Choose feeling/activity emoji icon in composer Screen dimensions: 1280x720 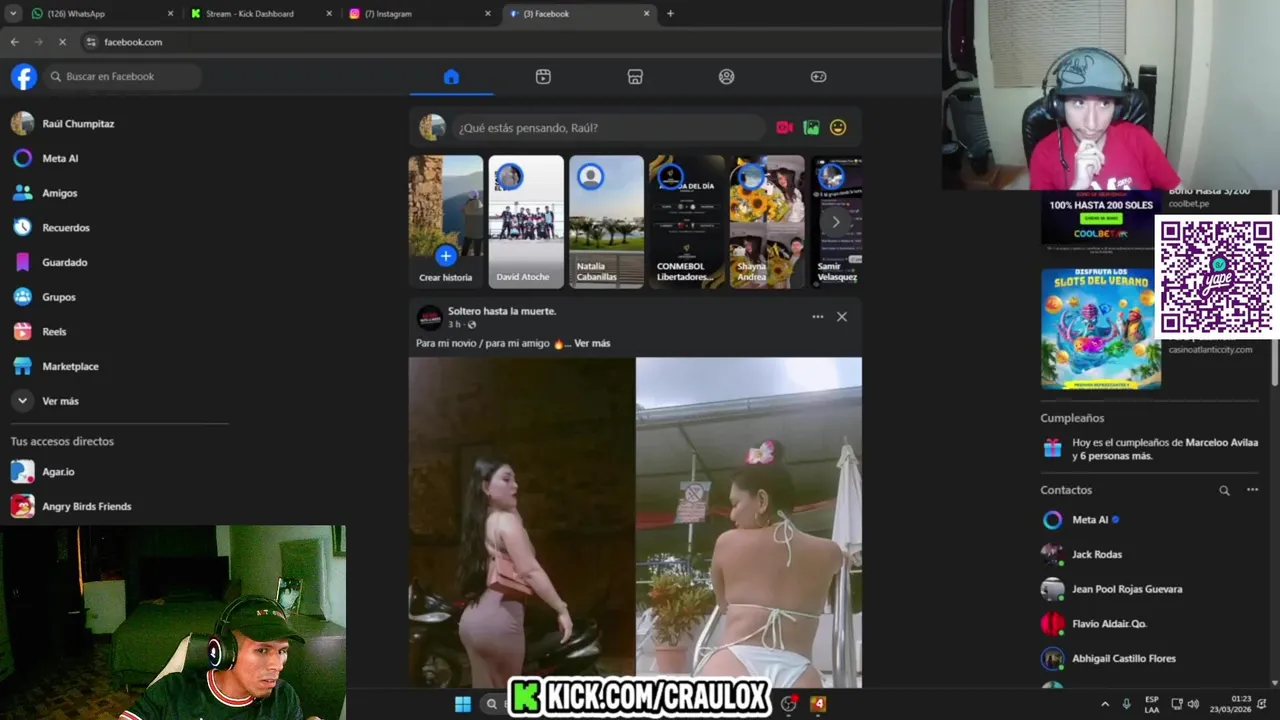tap(838, 128)
